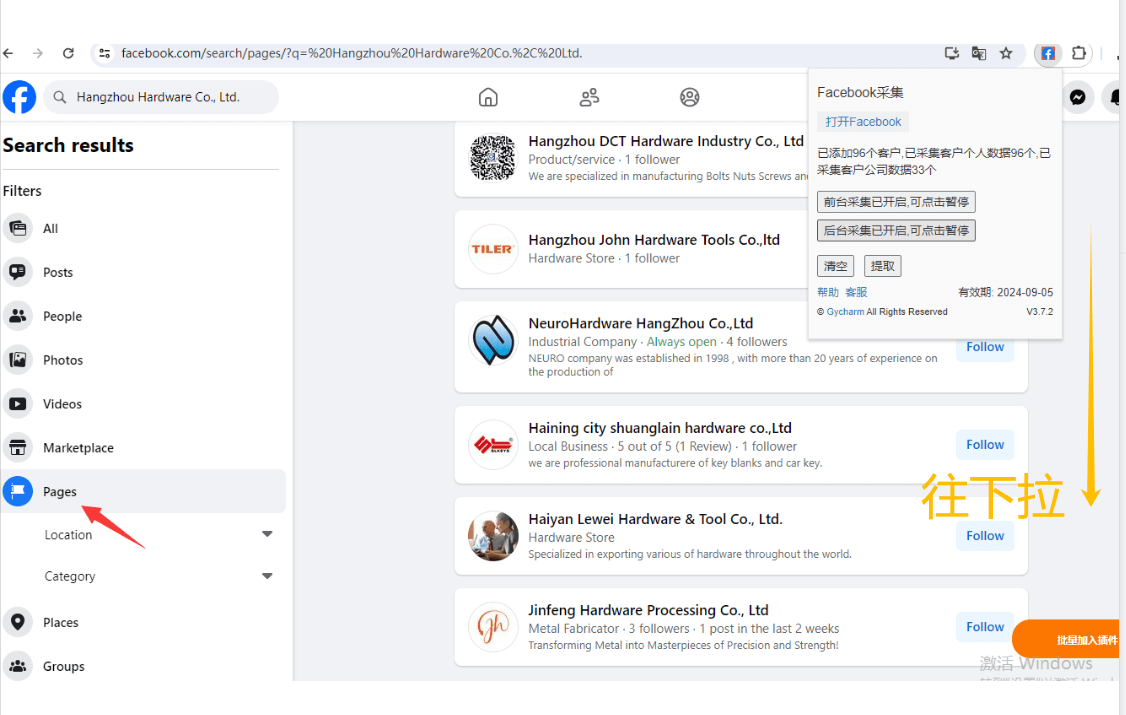Follow NeuroHardware HangZhou Co.,Ltd

pyautogui.click(x=985, y=347)
